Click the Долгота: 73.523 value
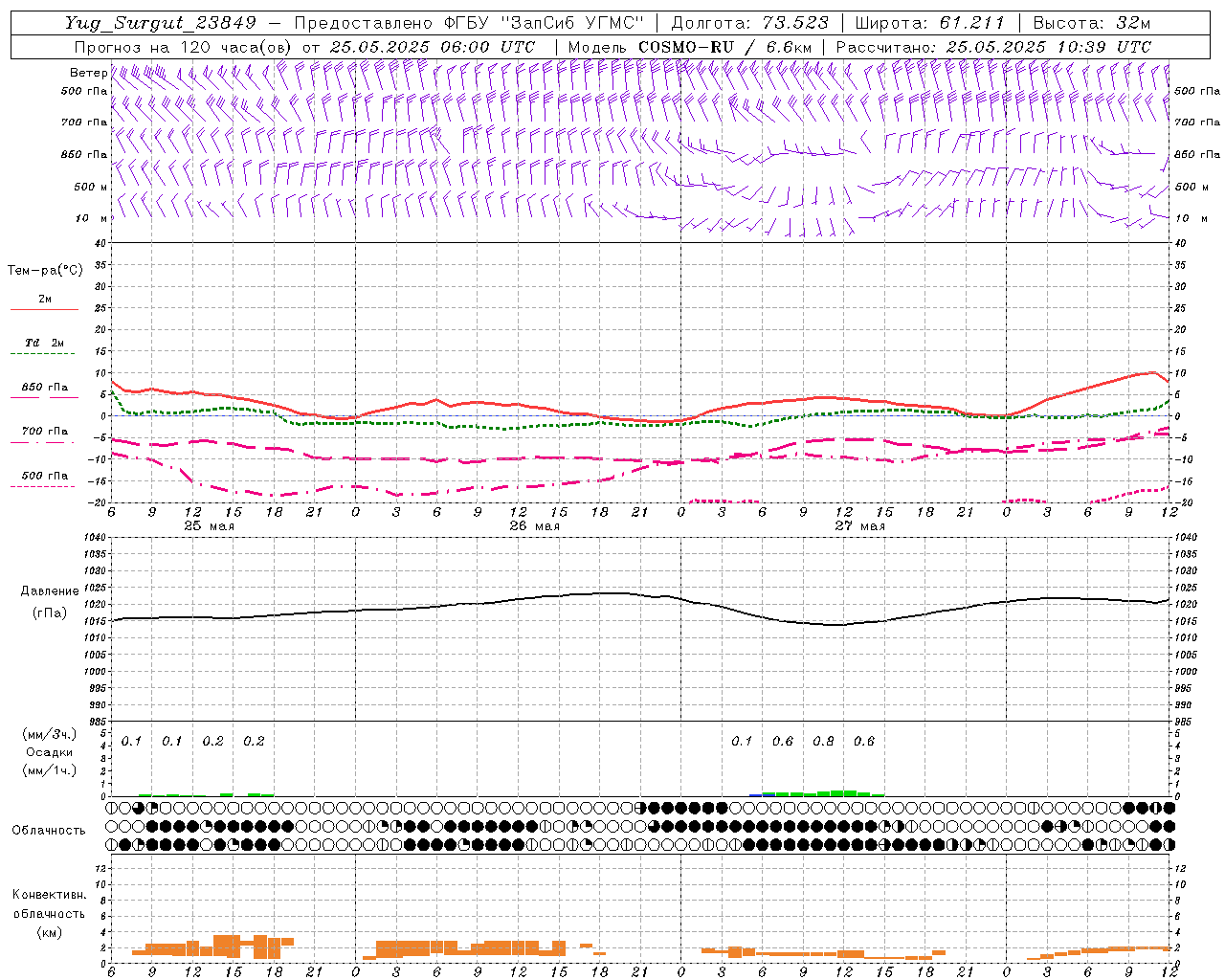 (749, 23)
